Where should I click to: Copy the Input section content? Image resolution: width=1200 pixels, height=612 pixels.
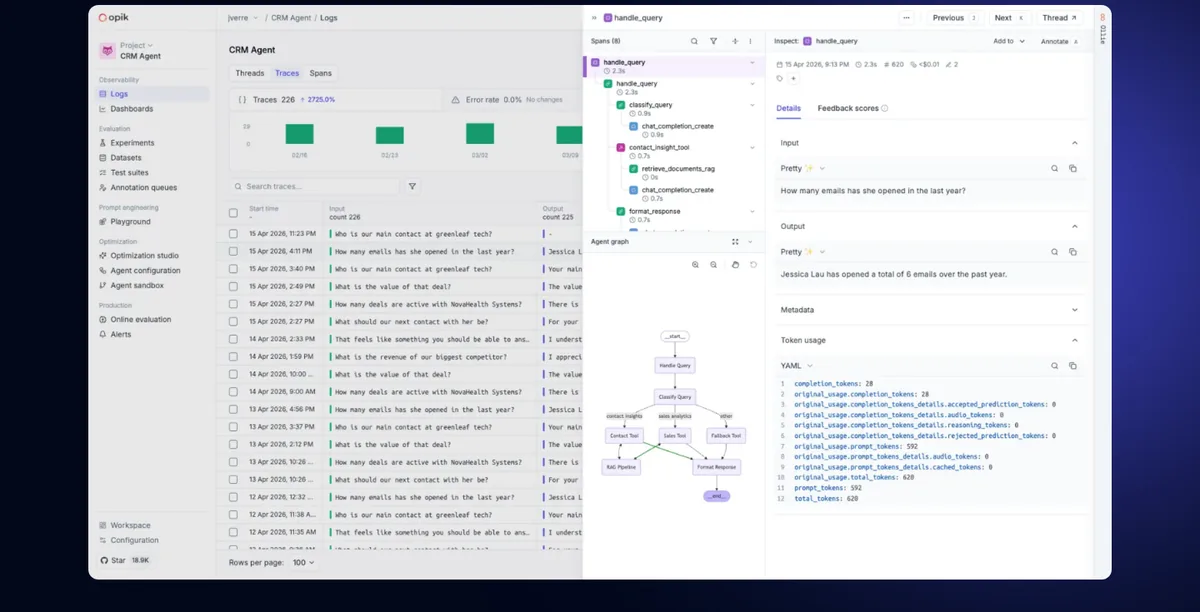point(1073,168)
